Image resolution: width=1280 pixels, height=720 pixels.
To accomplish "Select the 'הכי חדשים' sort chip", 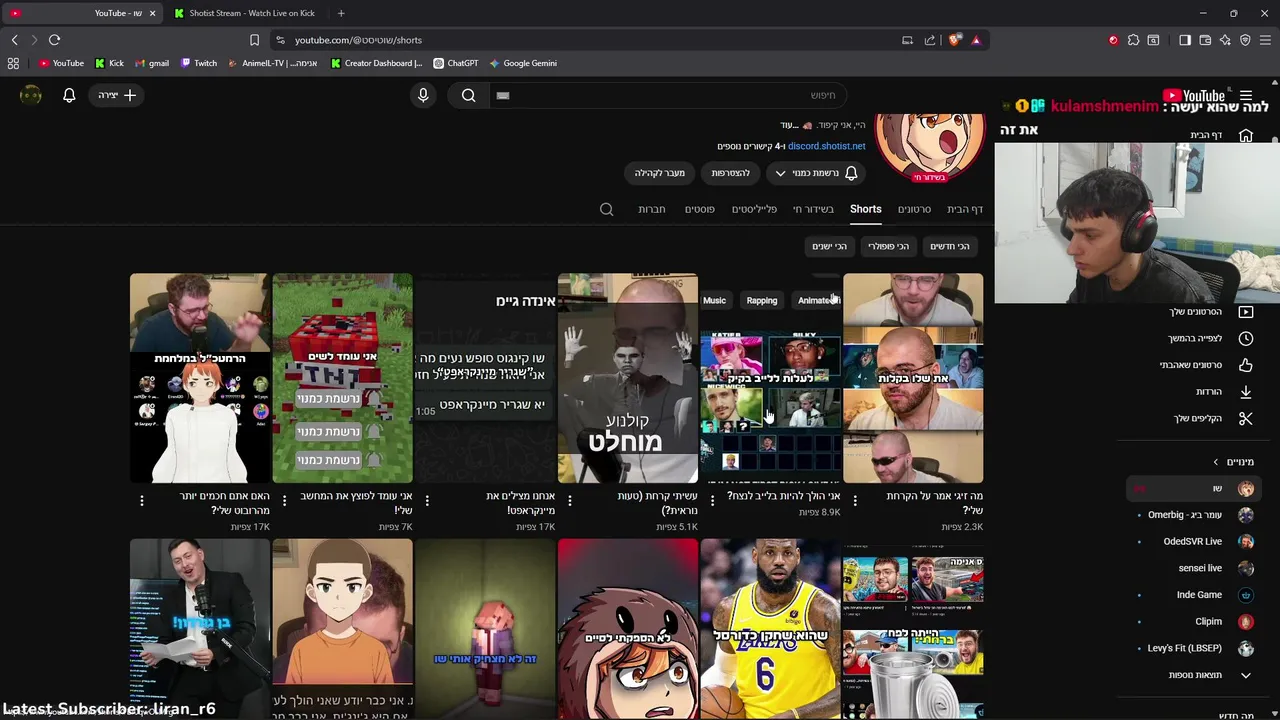I will (x=950, y=246).
